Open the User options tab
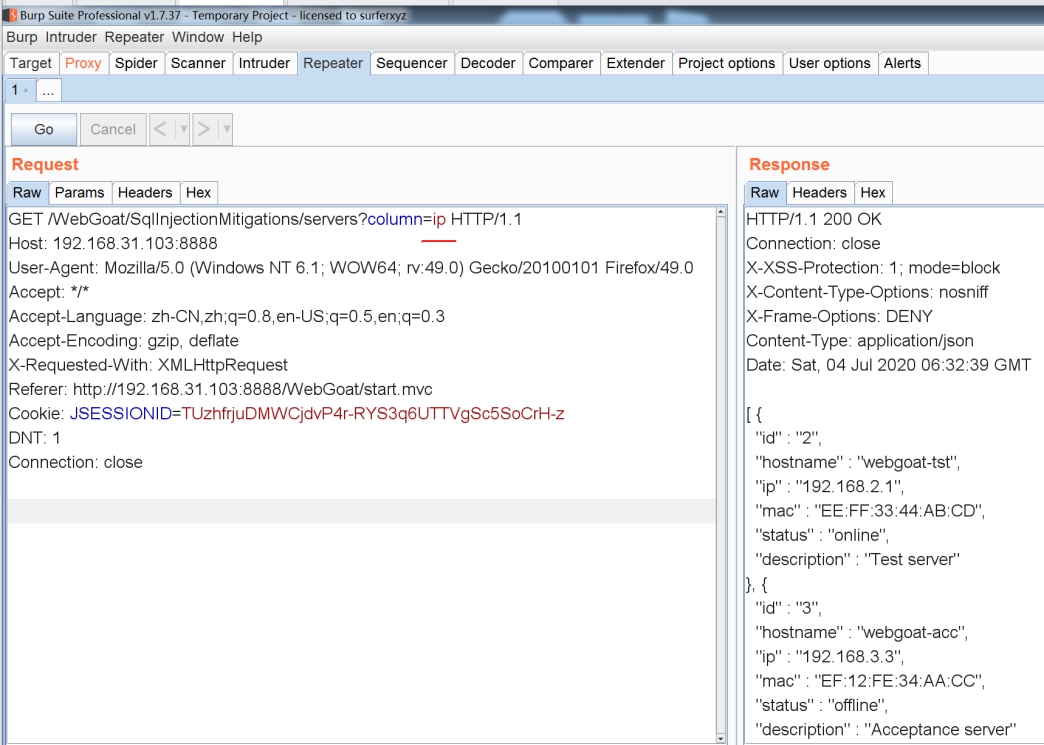Image resolution: width=1044 pixels, height=745 pixels. [x=830, y=63]
